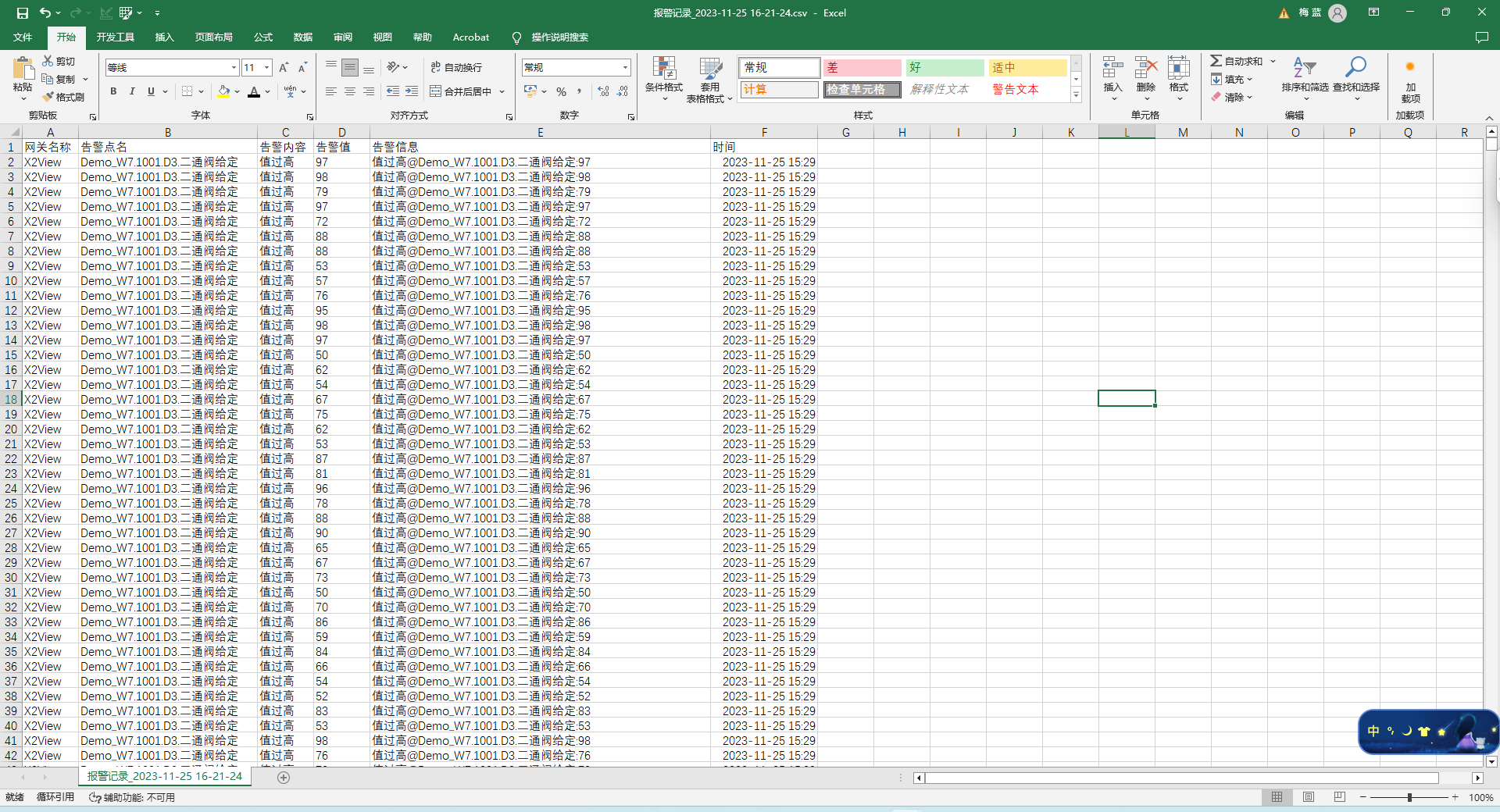1500x812 pixels.
Task: Switch to the 公式 ribbon tab
Action: [x=263, y=37]
